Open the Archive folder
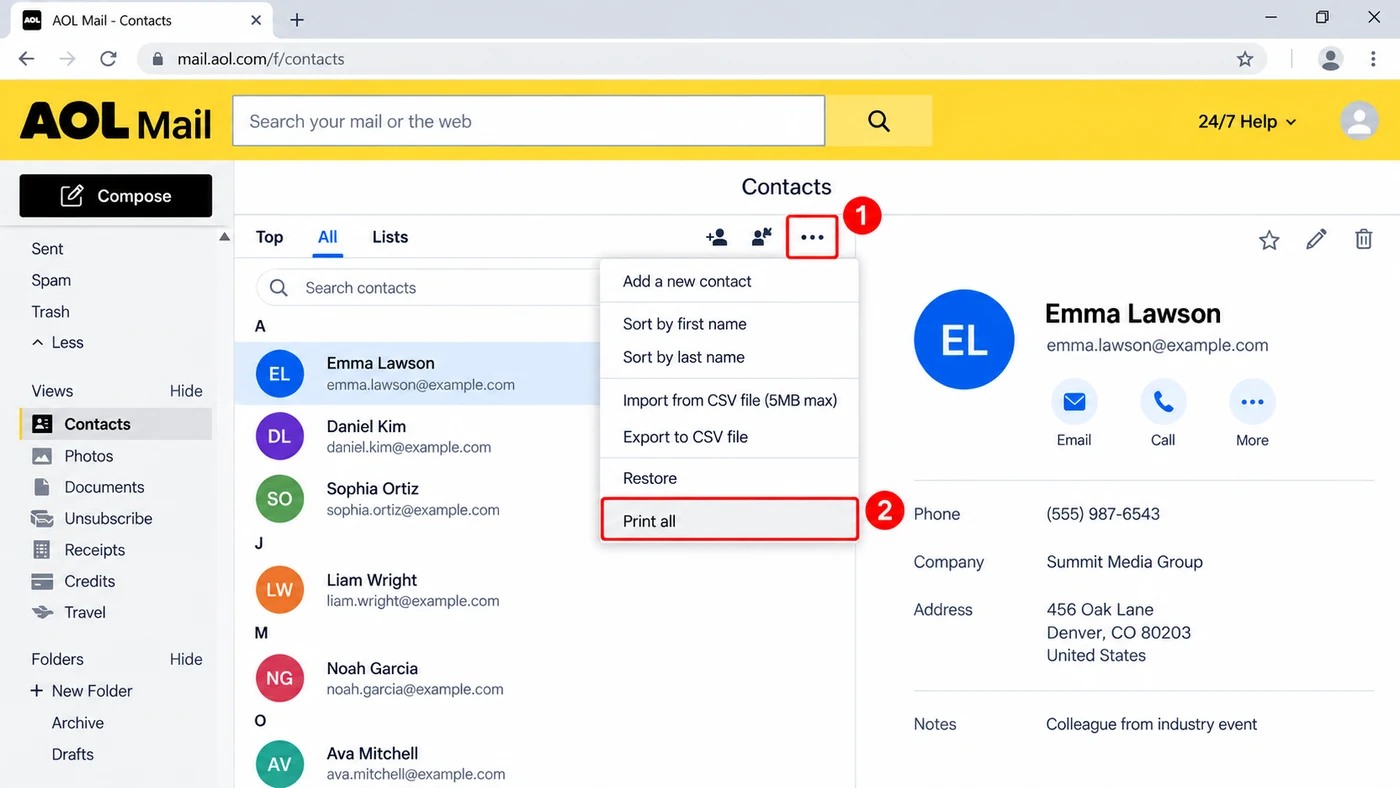Image resolution: width=1400 pixels, height=788 pixels. pyautogui.click(x=78, y=723)
